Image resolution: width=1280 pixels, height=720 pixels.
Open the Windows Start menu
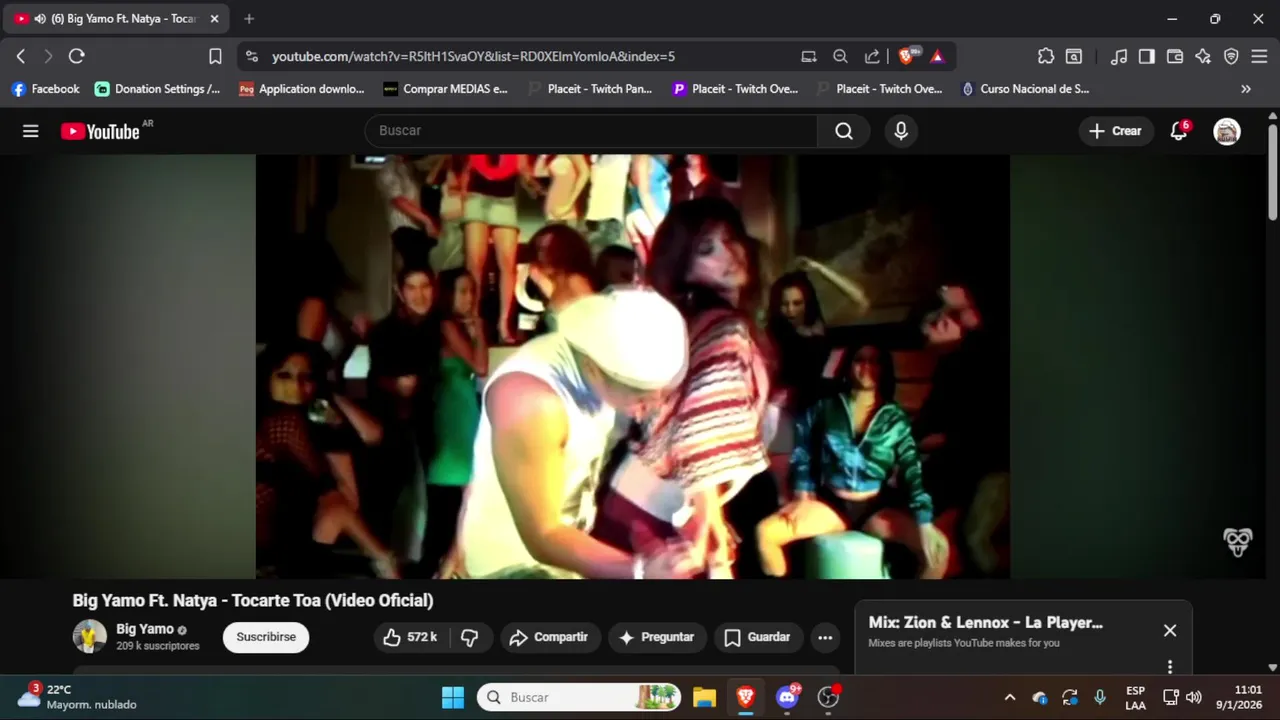[x=453, y=697]
